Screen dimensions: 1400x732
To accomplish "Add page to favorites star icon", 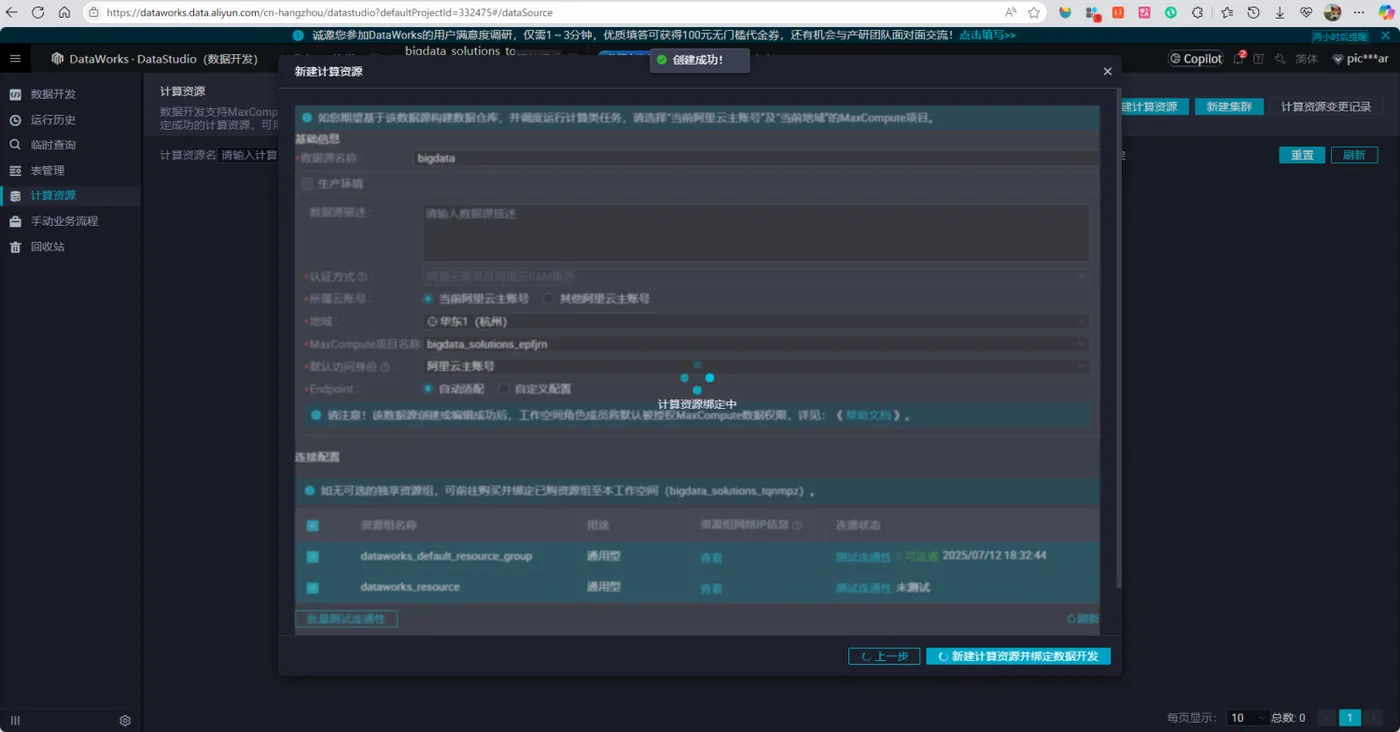I will coord(1034,13).
